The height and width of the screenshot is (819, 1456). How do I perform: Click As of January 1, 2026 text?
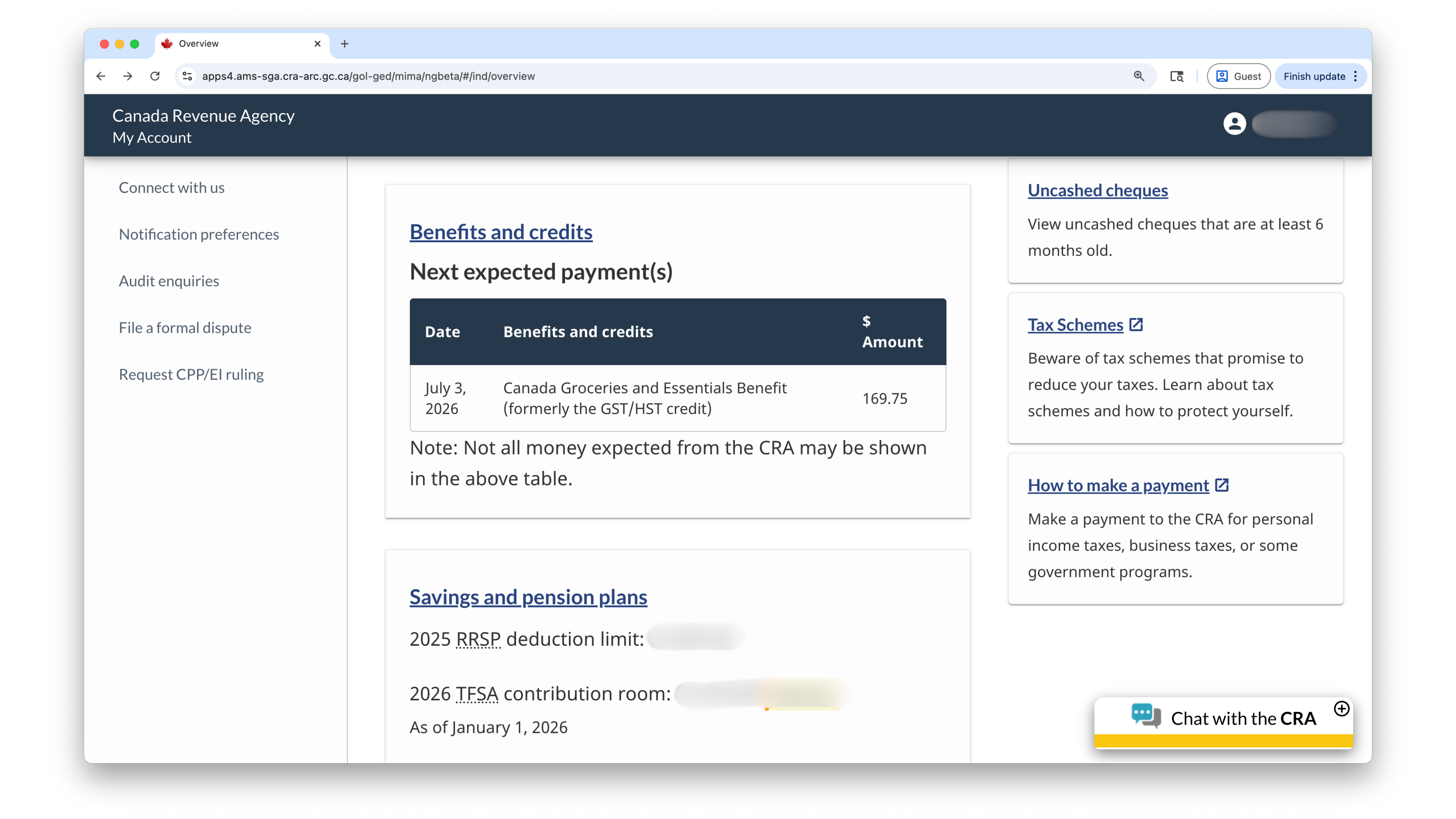(488, 727)
